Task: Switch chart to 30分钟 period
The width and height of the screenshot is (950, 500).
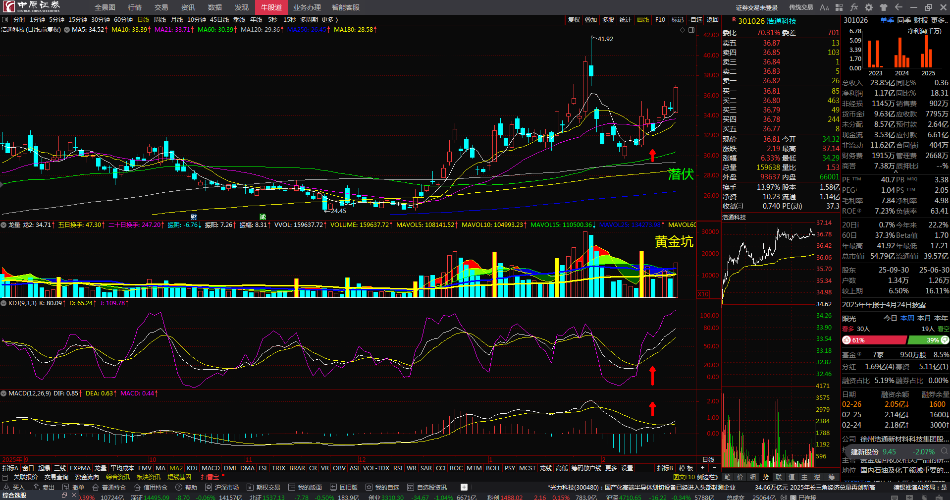Action: pos(101,19)
